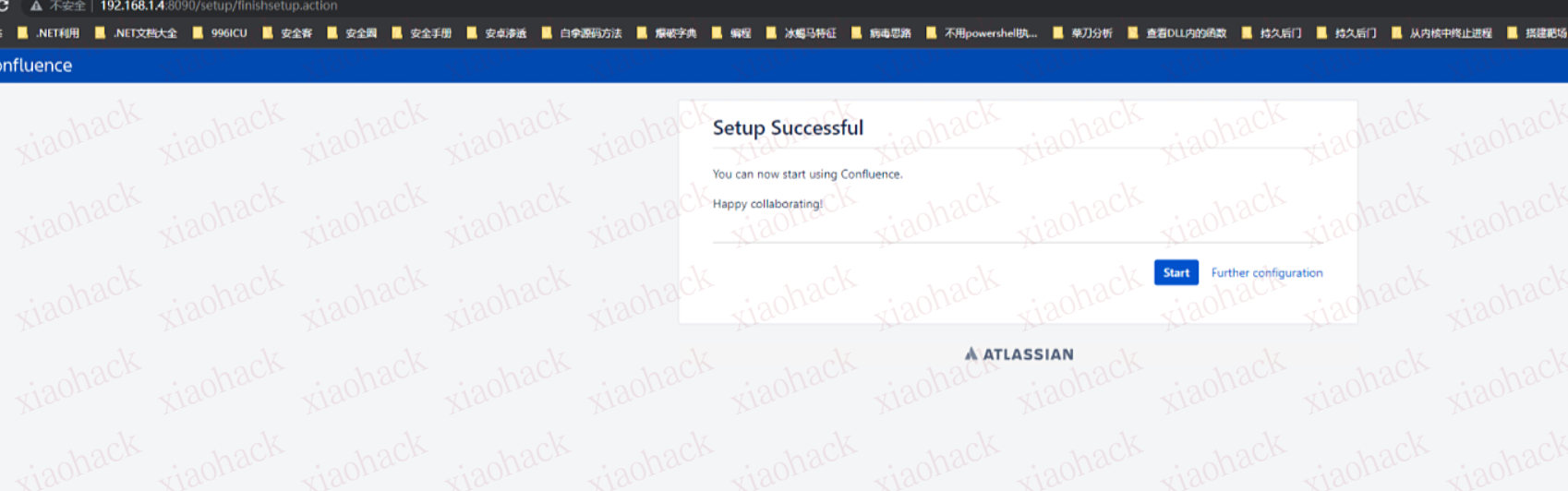Click the Atlassian logo below the panel

tap(1019, 353)
